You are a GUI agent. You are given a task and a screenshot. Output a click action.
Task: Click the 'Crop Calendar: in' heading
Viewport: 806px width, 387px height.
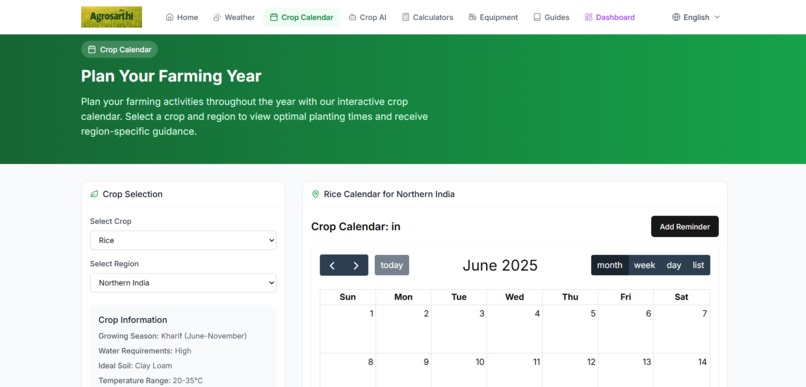click(356, 227)
